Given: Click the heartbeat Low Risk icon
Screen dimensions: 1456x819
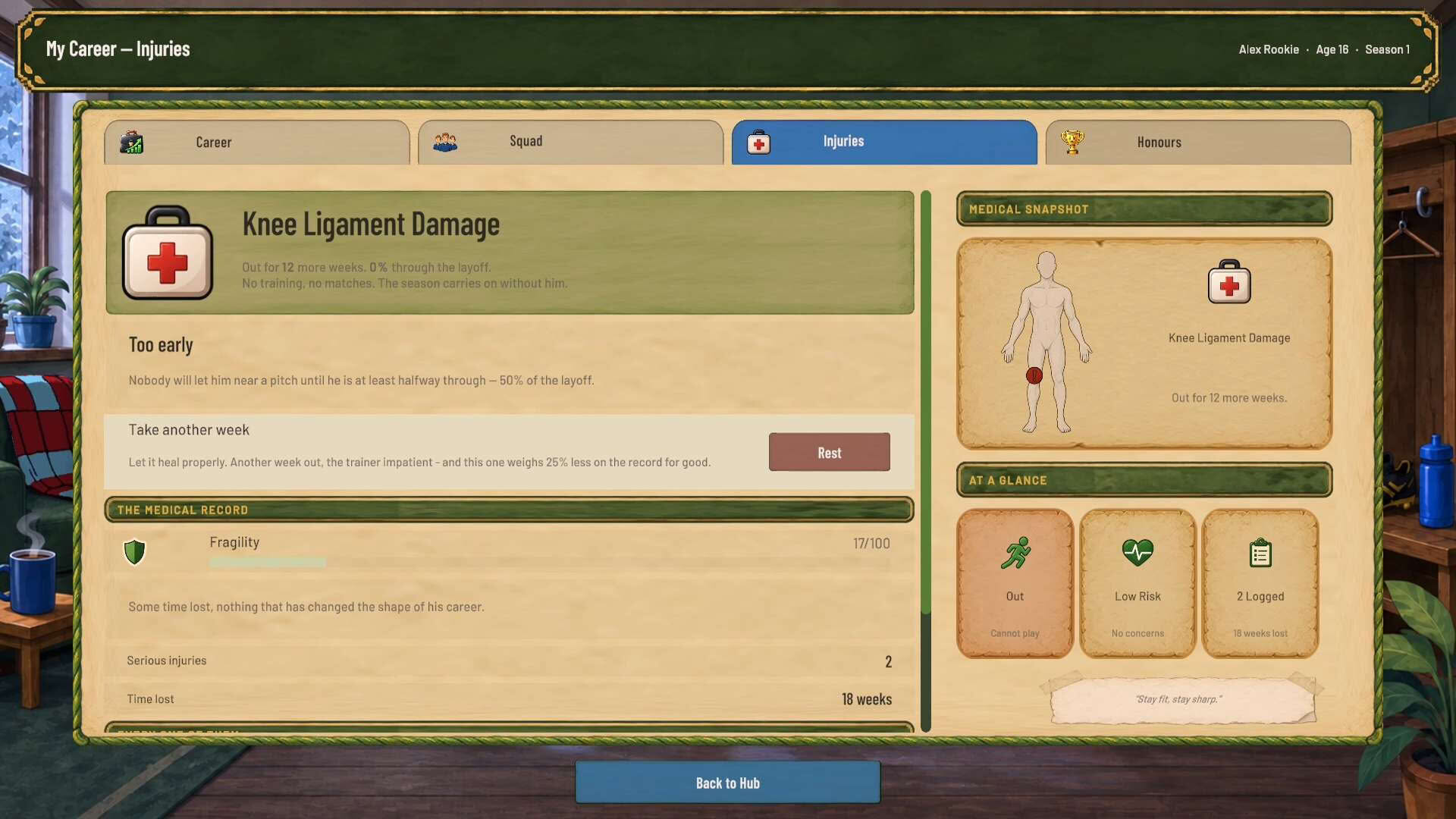Looking at the screenshot, I should pos(1137,553).
